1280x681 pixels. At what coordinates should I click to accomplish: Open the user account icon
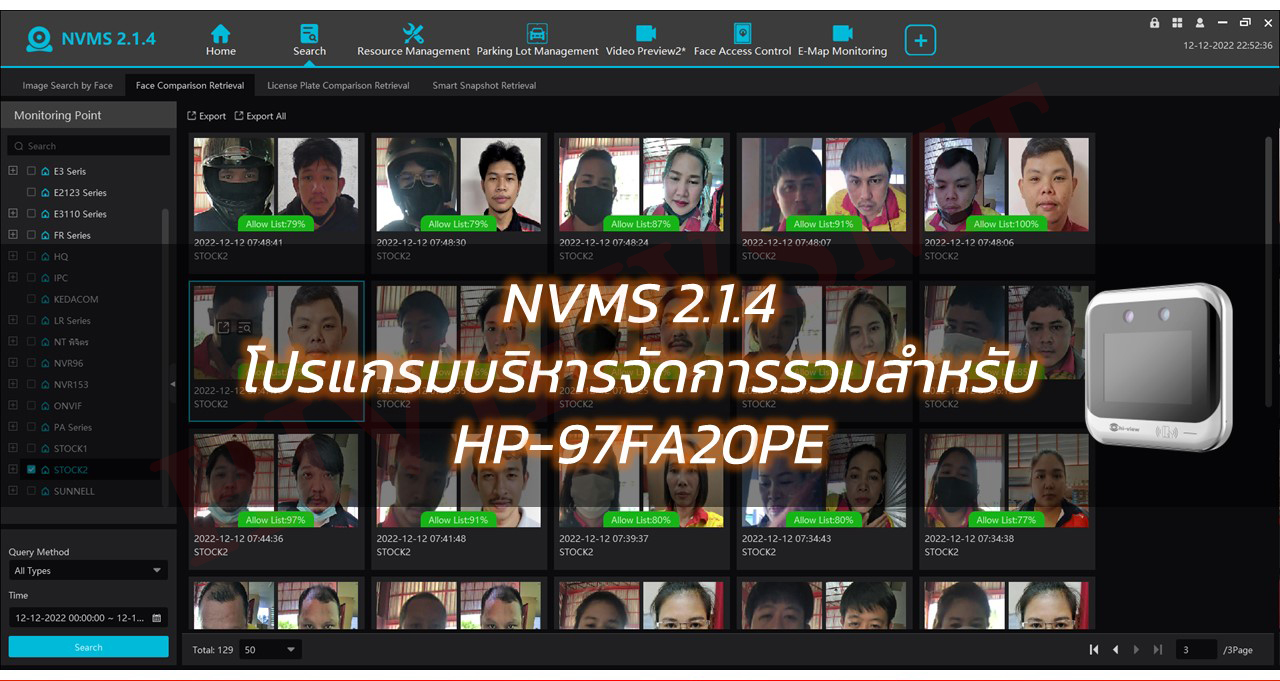point(1200,23)
